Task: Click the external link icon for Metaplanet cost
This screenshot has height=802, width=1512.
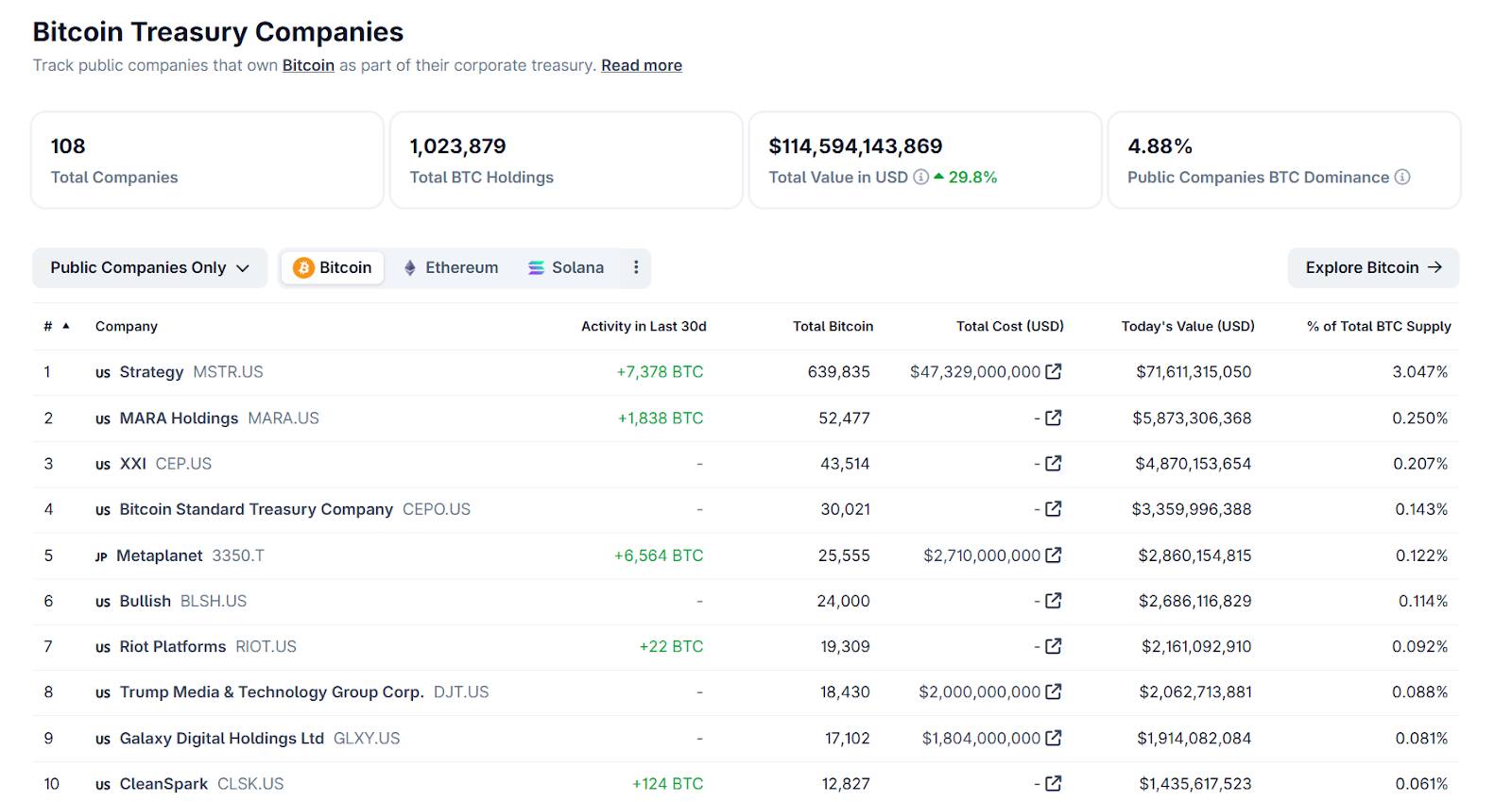Action: pos(1053,555)
